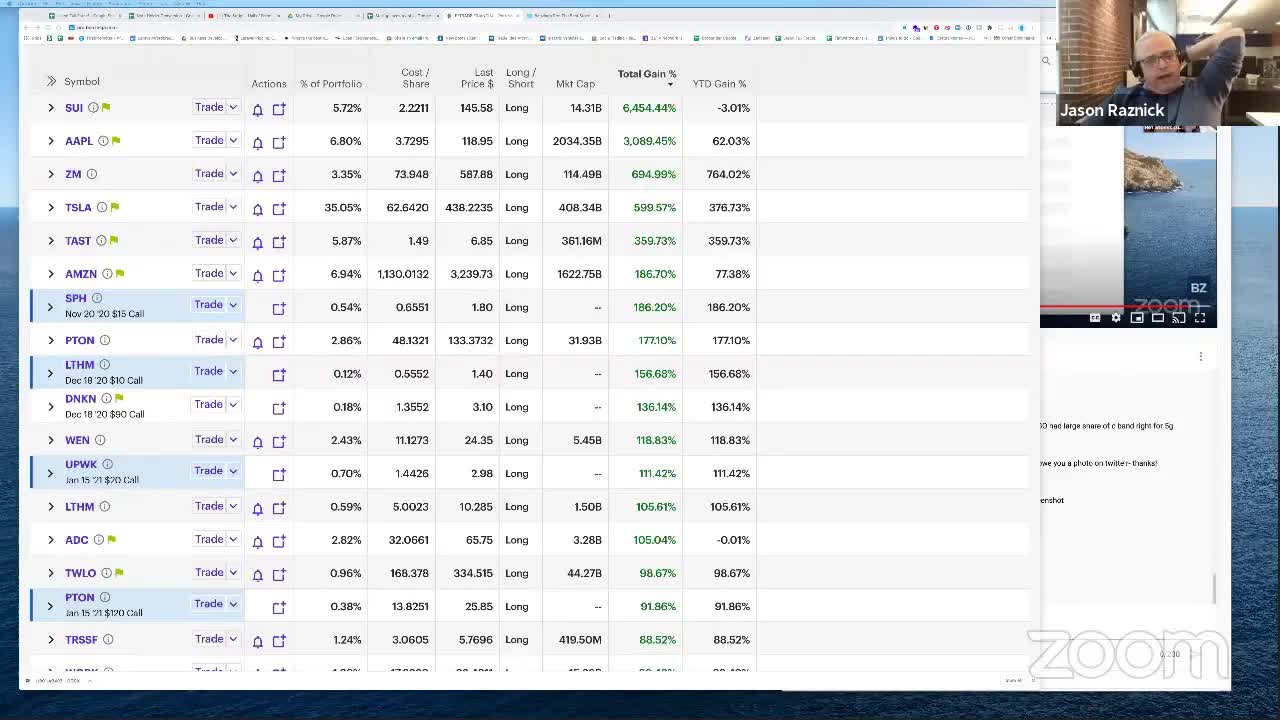The height and width of the screenshot is (720, 1280).
Task: Toggle closed captions on the video
Action: coord(1095,318)
